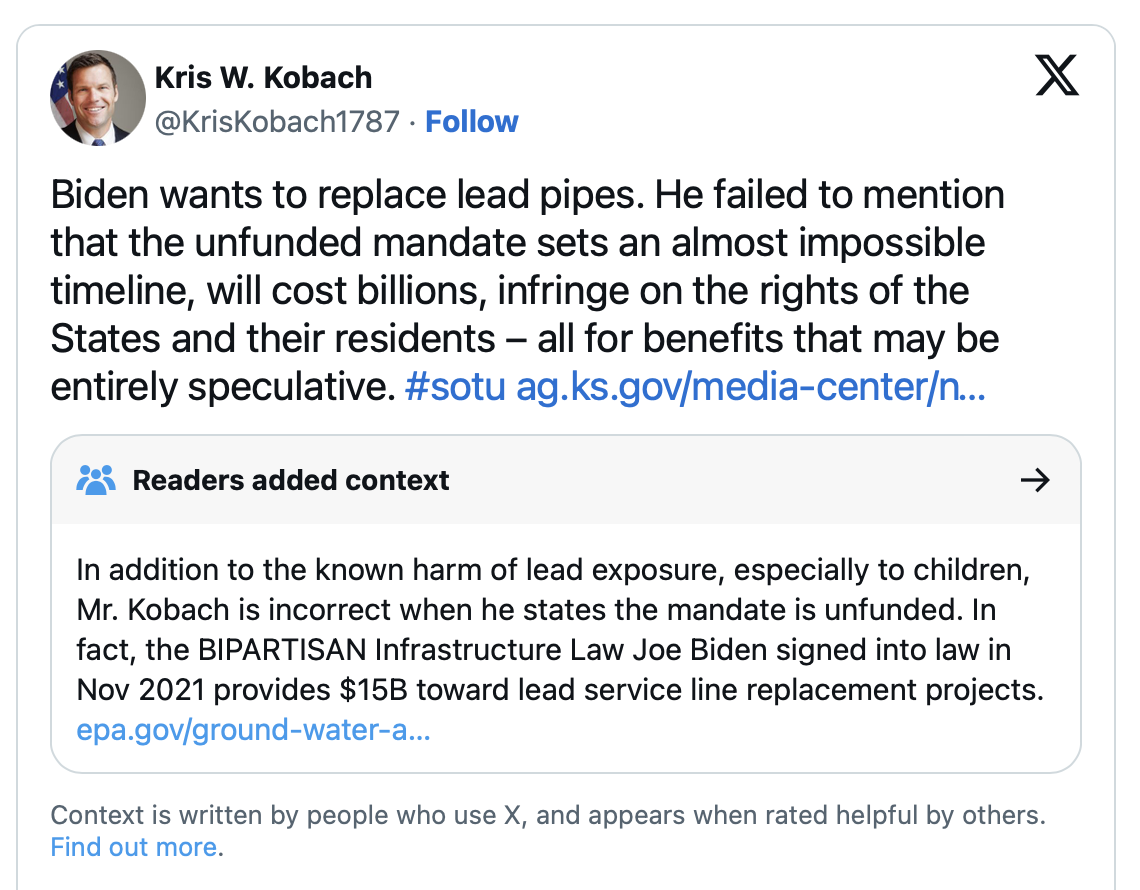Click "Mr. Kobach is incorrect" in the note
Screen dimensions: 1140x890
click(x=202, y=610)
